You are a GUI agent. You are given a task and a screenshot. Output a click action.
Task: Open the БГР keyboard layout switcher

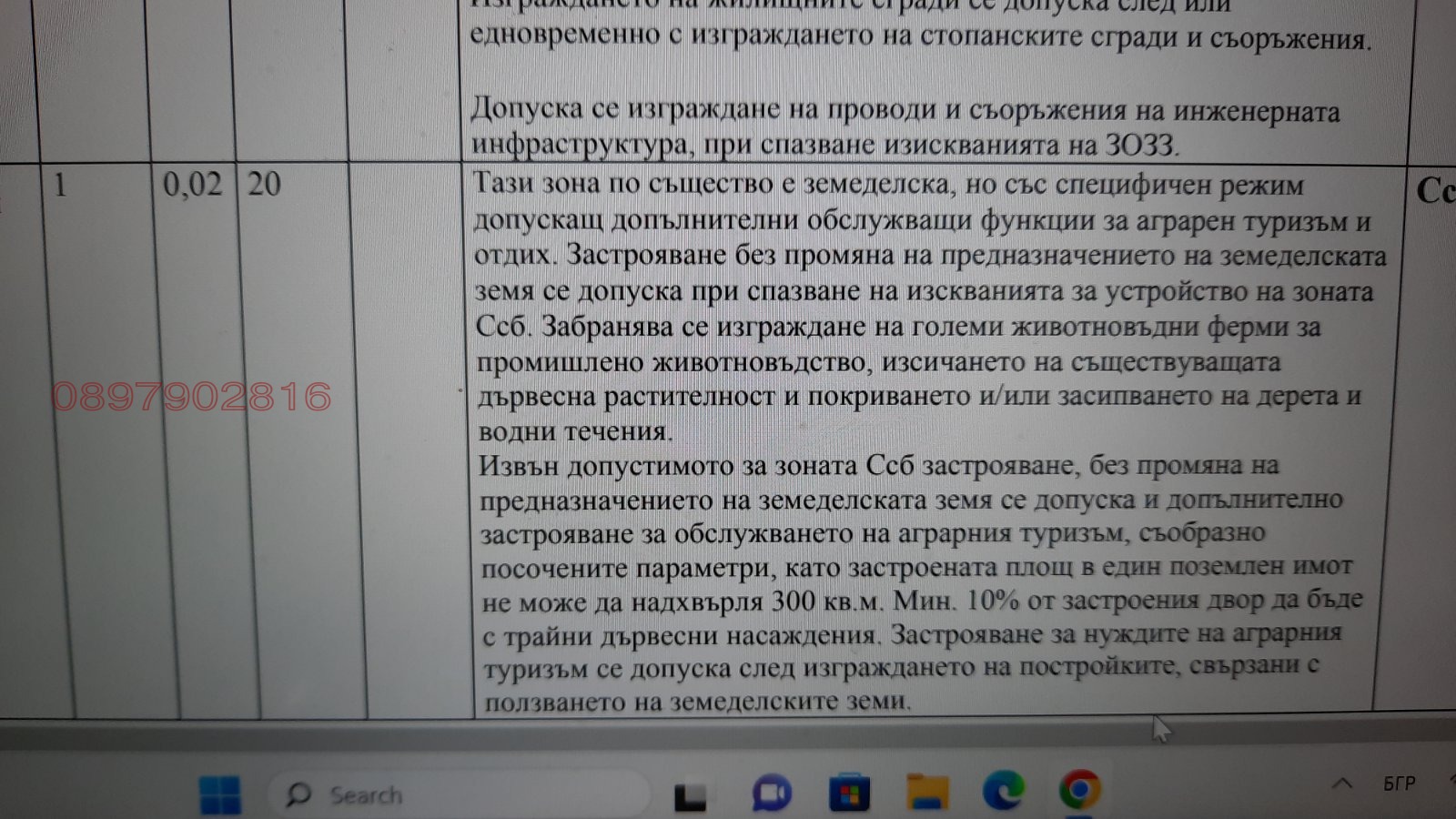1398,783
